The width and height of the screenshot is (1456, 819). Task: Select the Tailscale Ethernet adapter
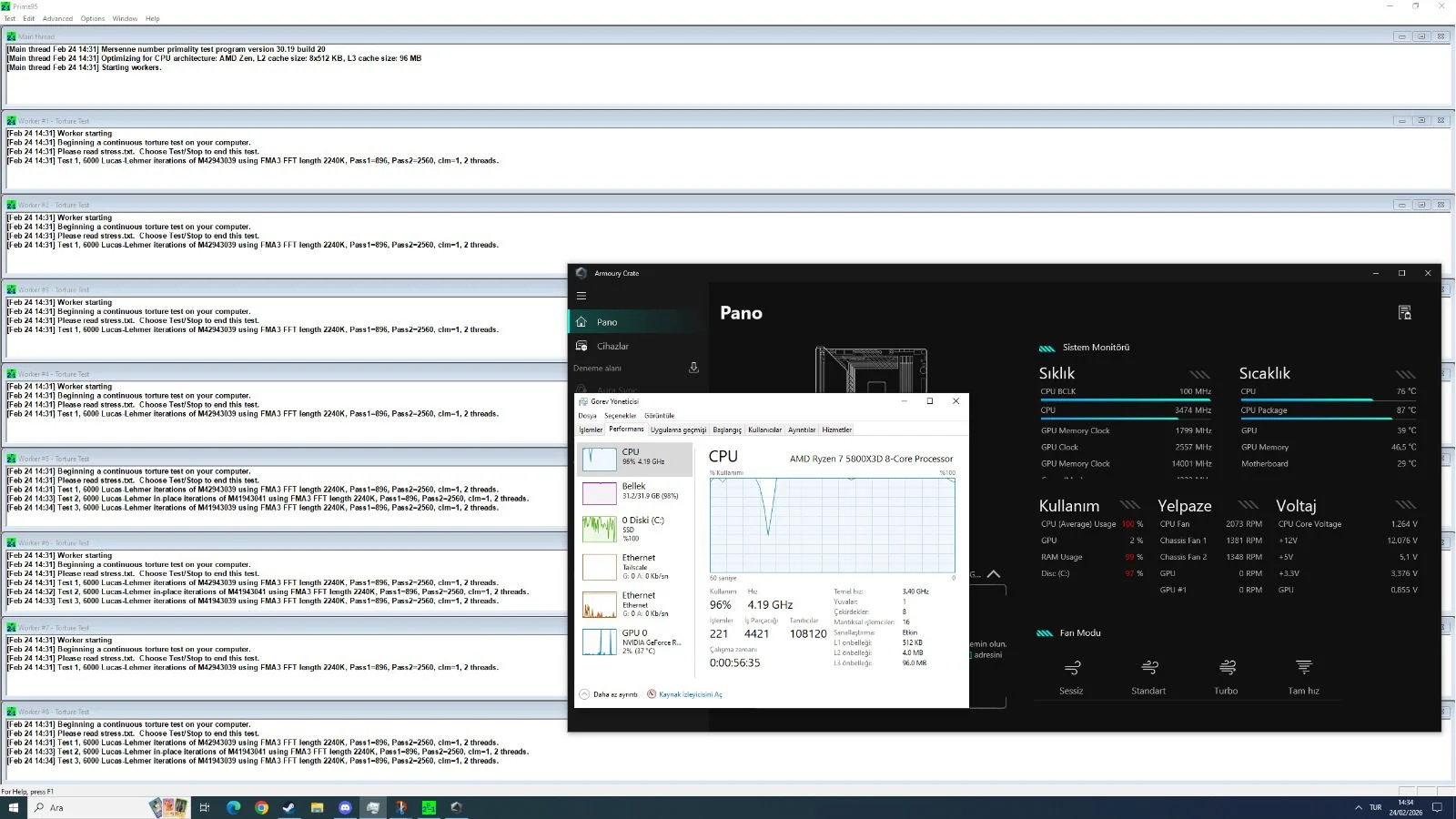pyautogui.click(x=635, y=566)
